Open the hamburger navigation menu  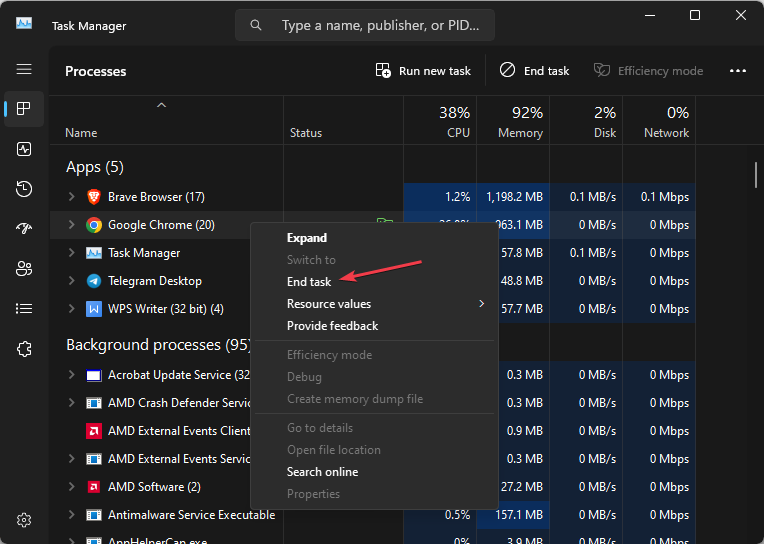point(24,69)
